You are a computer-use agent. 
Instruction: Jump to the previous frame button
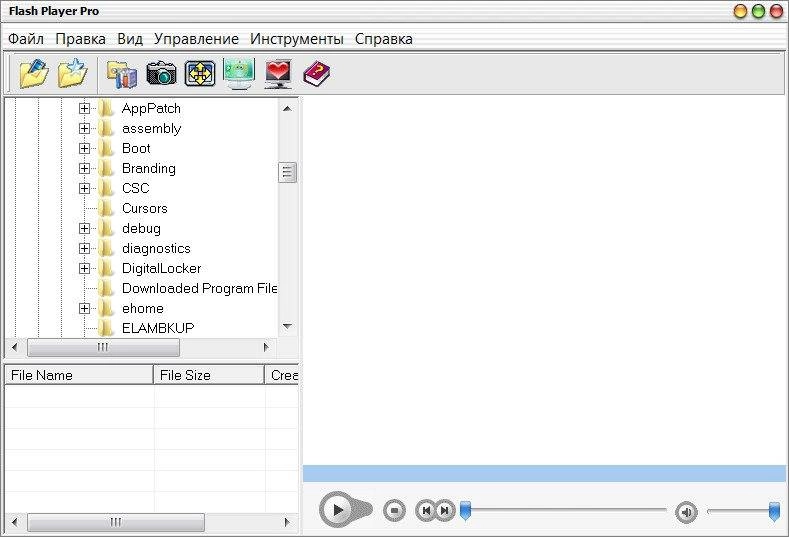426,510
